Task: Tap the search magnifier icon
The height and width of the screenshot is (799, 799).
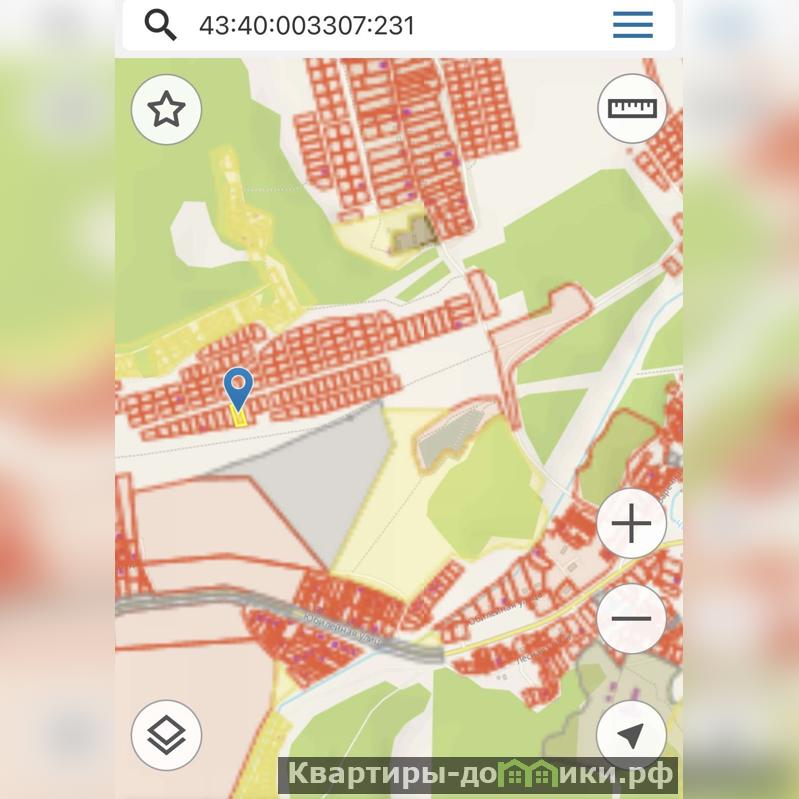Action: click(x=161, y=25)
